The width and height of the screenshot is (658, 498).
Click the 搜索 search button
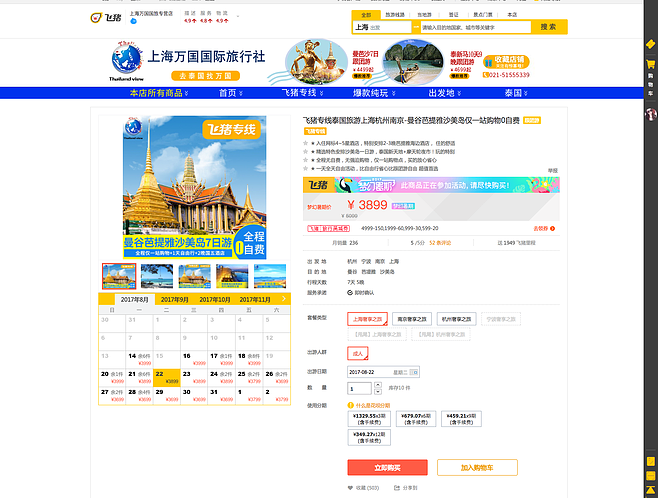(x=549, y=27)
